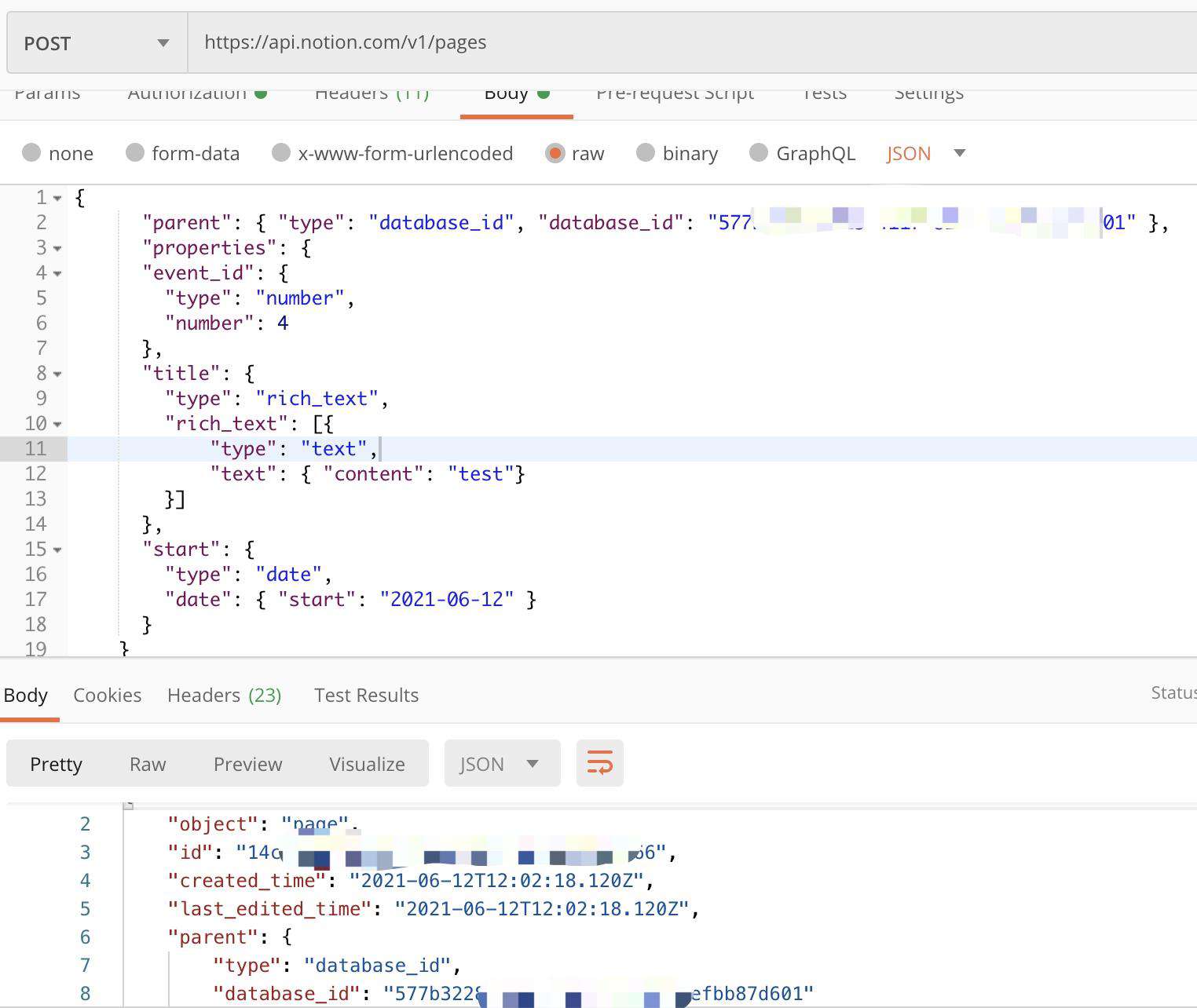Select the request Body tab
The width and height of the screenshot is (1197, 1008).
[x=516, y=94]
